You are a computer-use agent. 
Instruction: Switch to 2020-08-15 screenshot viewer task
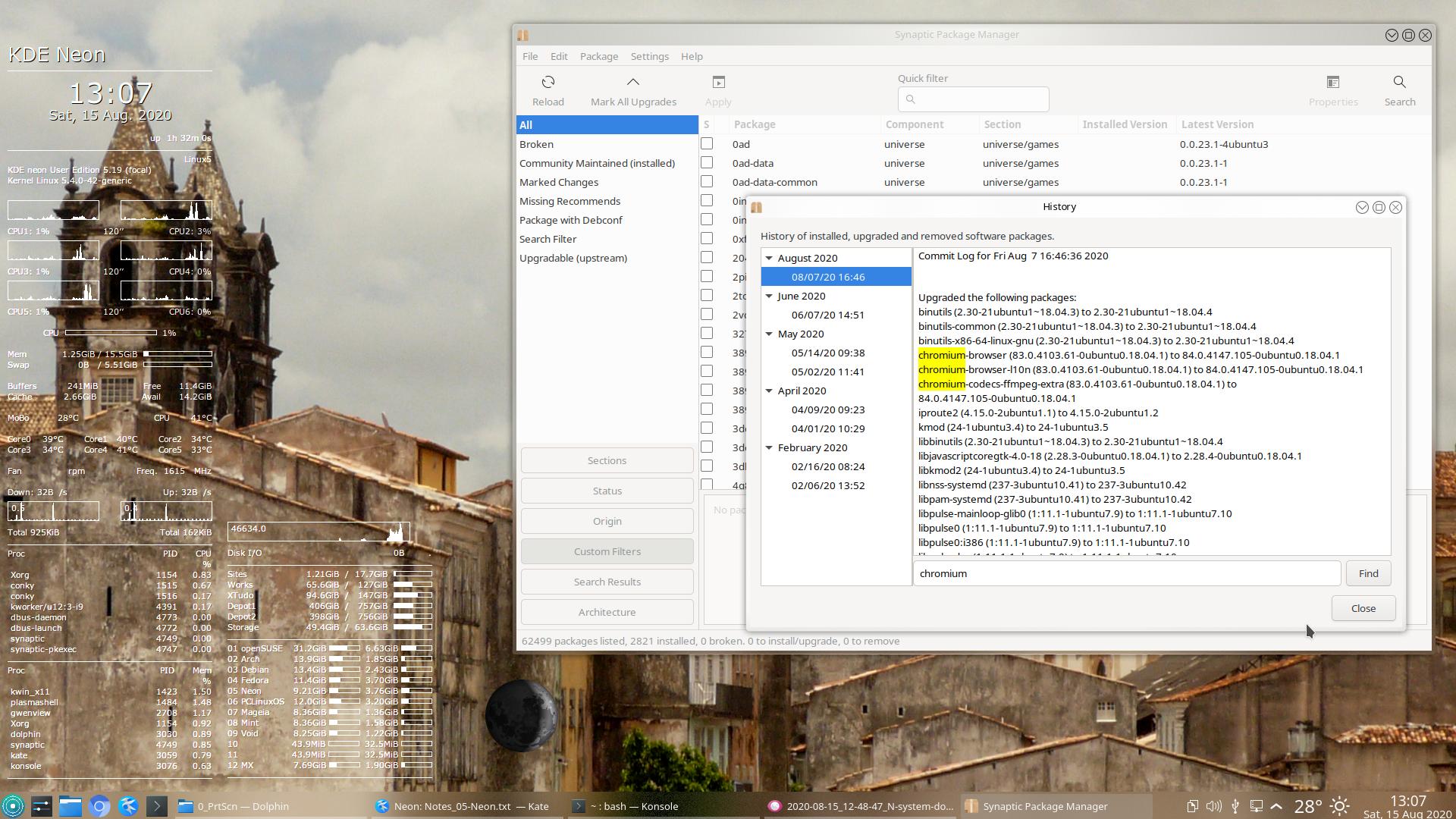(861, 806)
